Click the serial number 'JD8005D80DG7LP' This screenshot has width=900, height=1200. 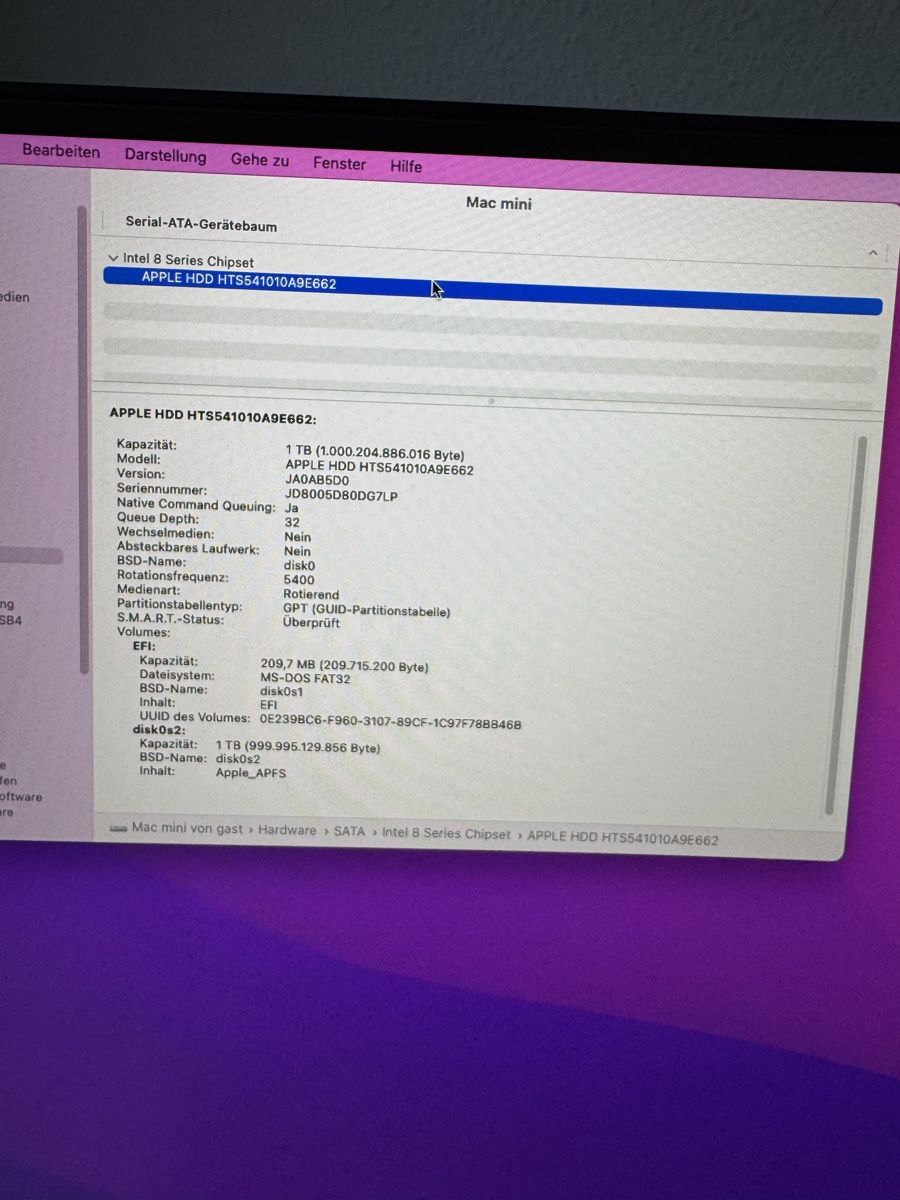(x=341, y=495)
